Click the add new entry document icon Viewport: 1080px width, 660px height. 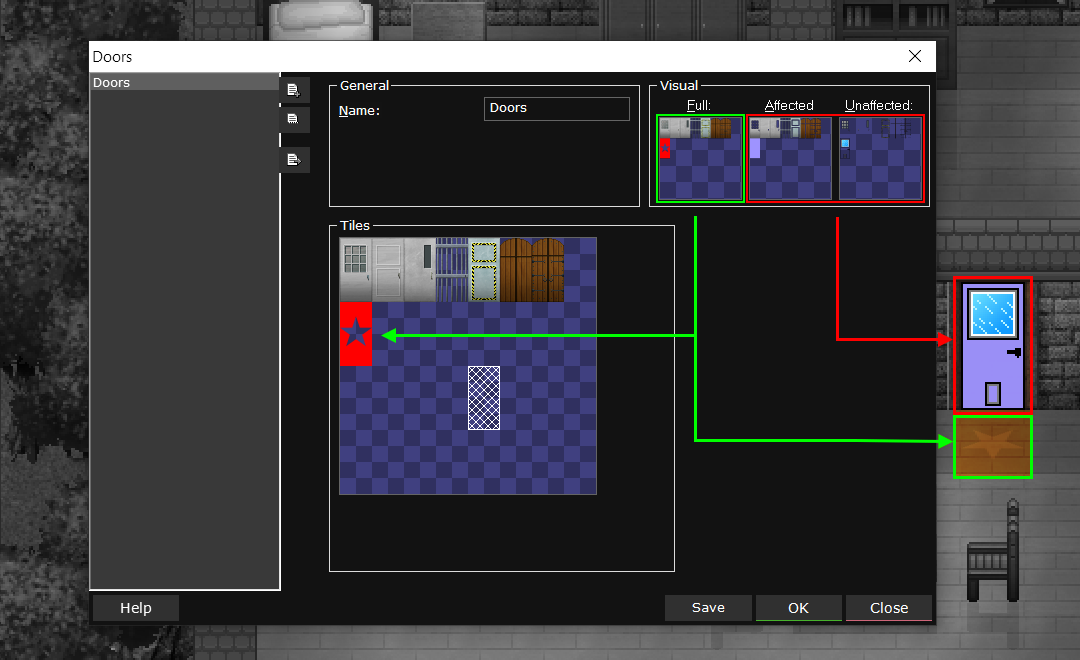tap(294, 90)
